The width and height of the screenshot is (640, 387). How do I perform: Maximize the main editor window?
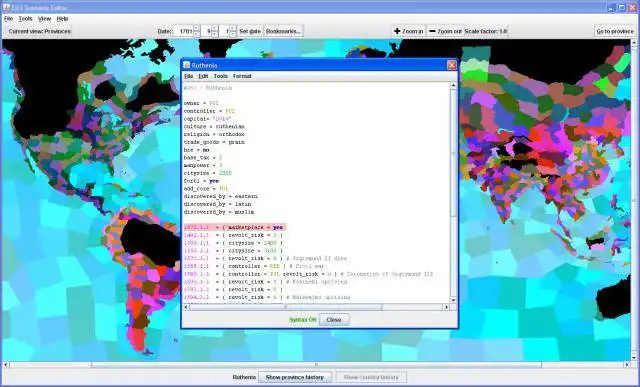(x=622, y=7)
